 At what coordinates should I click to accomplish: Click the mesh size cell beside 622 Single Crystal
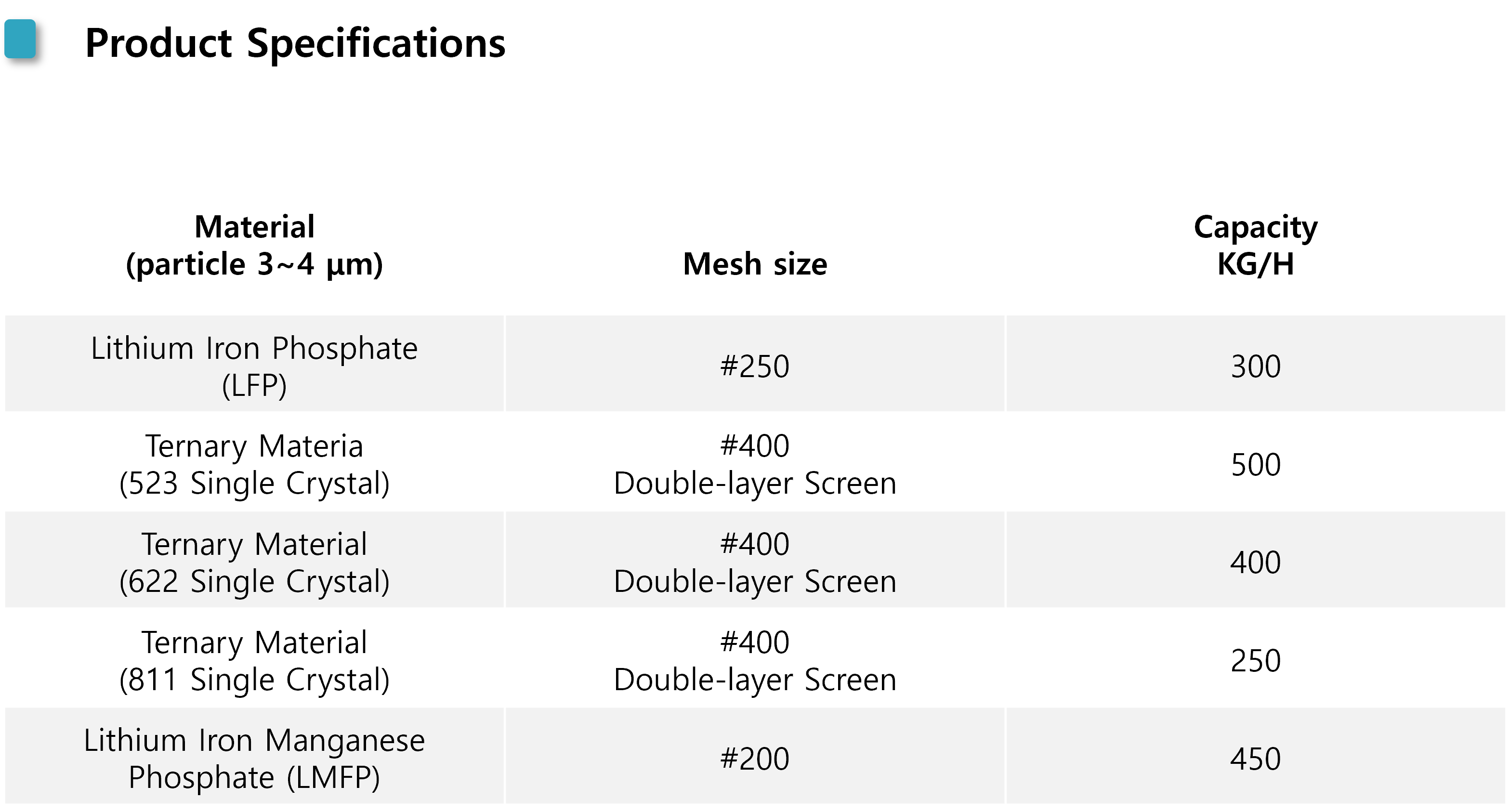pos(754,562)
